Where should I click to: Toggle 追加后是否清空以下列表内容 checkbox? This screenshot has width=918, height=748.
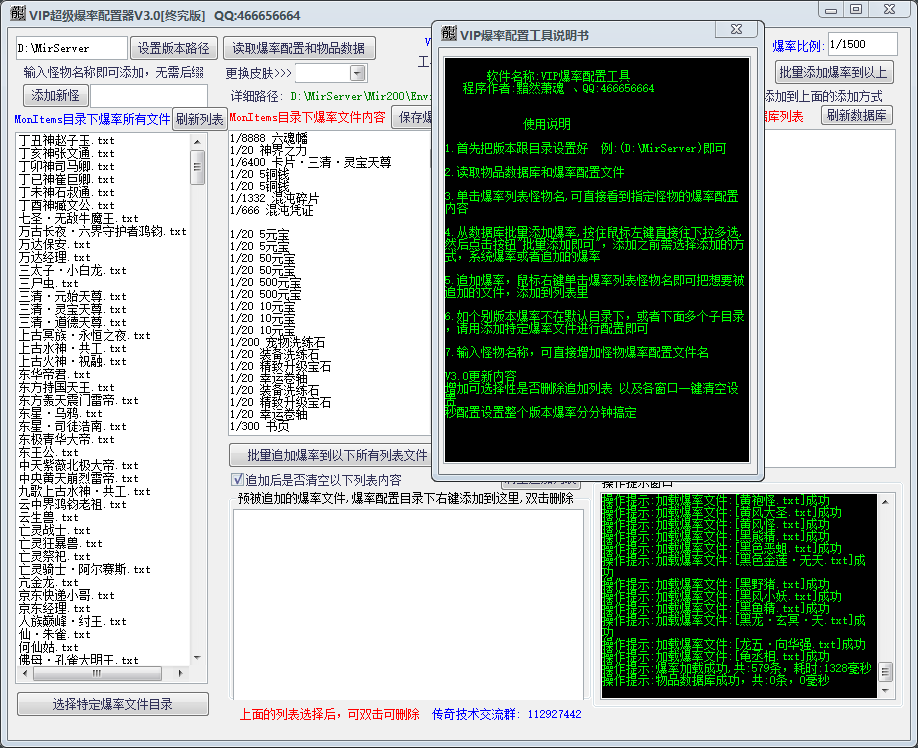pos(238,480)
